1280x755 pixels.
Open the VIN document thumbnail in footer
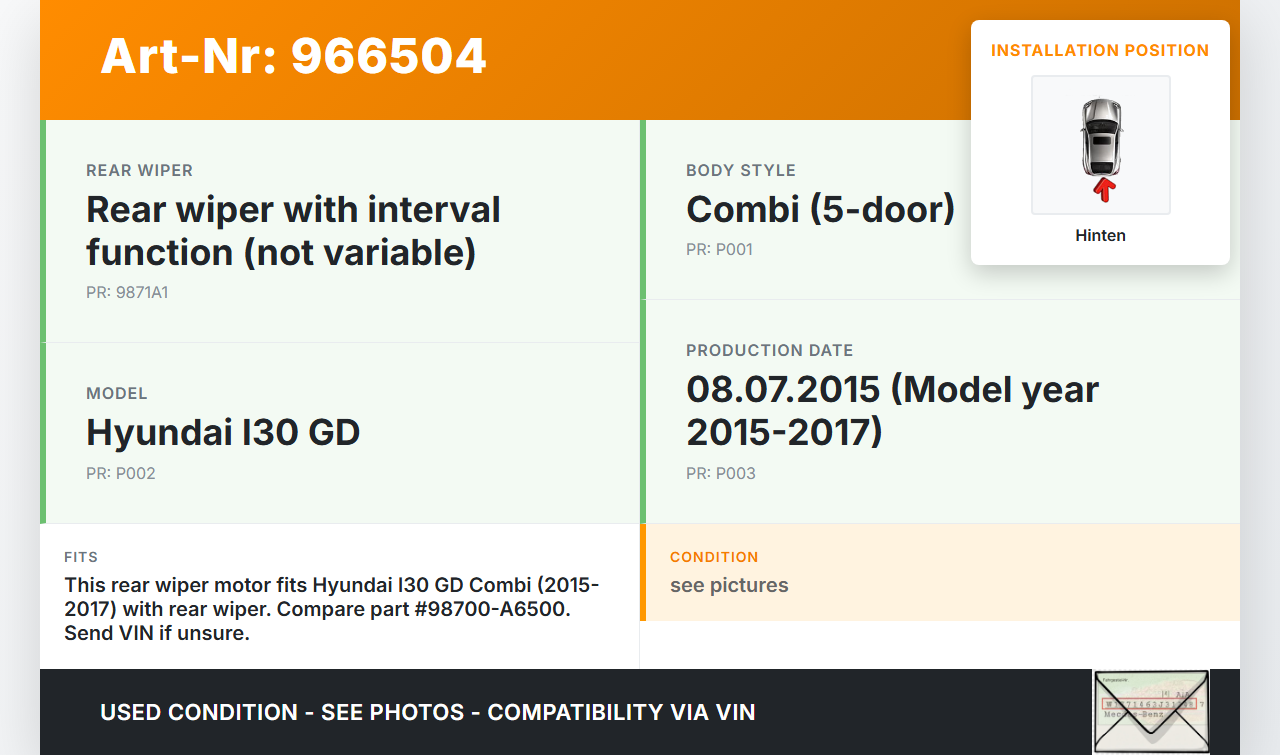click(1151, 712)
